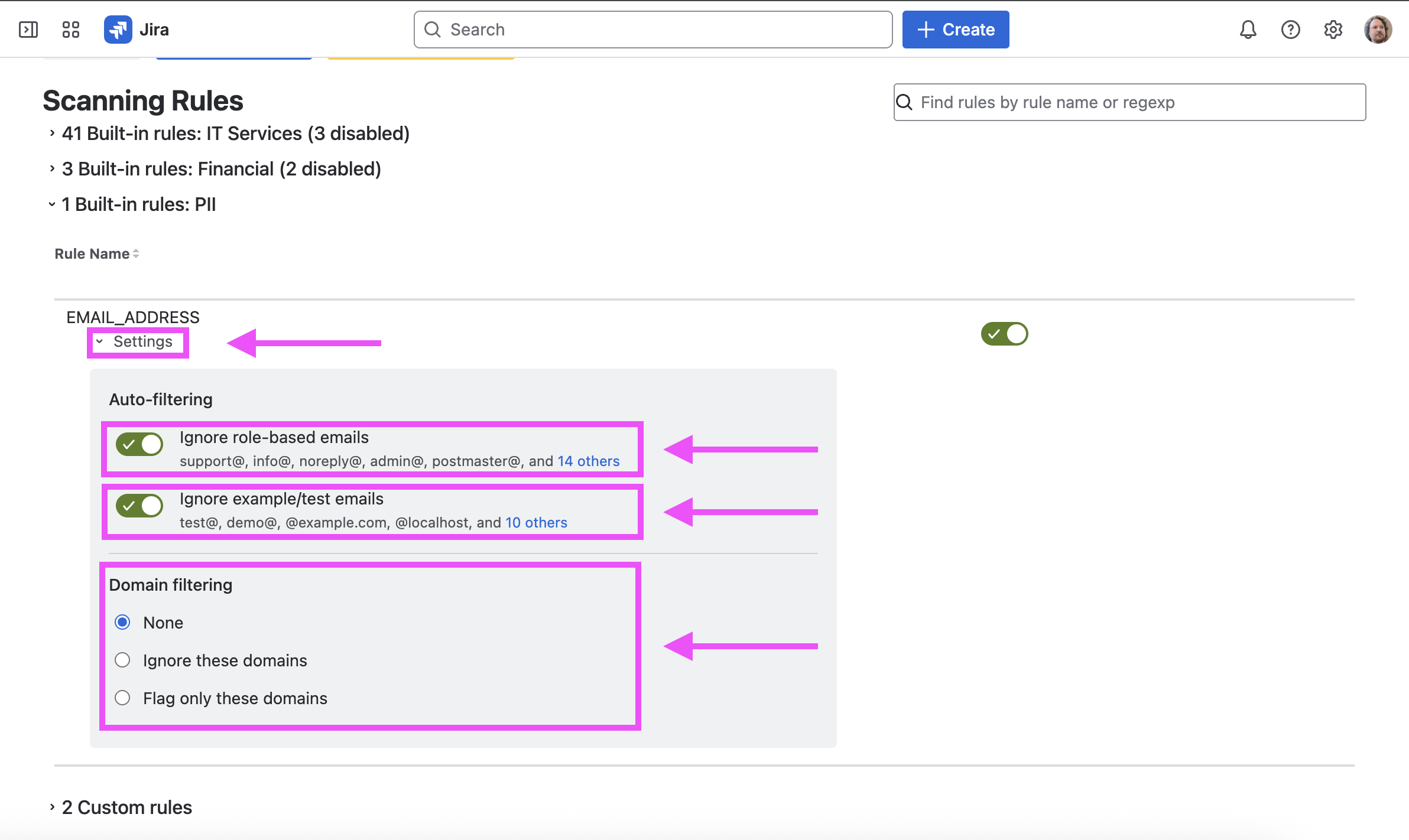The width and height of the screenshot is (1409, 840).
Task: Select Ignore these domains radio option
Action: click(122, 660)
